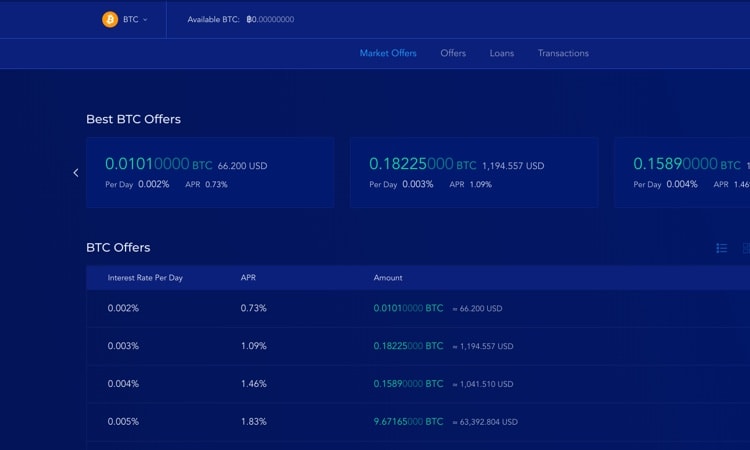
Task: Click the 1.83% APR table cell
Action: tap(254, 422)
